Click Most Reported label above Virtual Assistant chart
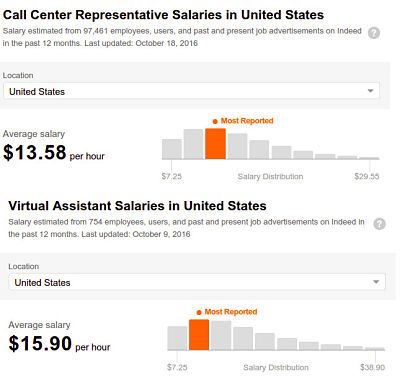This screenshot has width=400, height=387. pyautogui.click(x=227, y=312)
